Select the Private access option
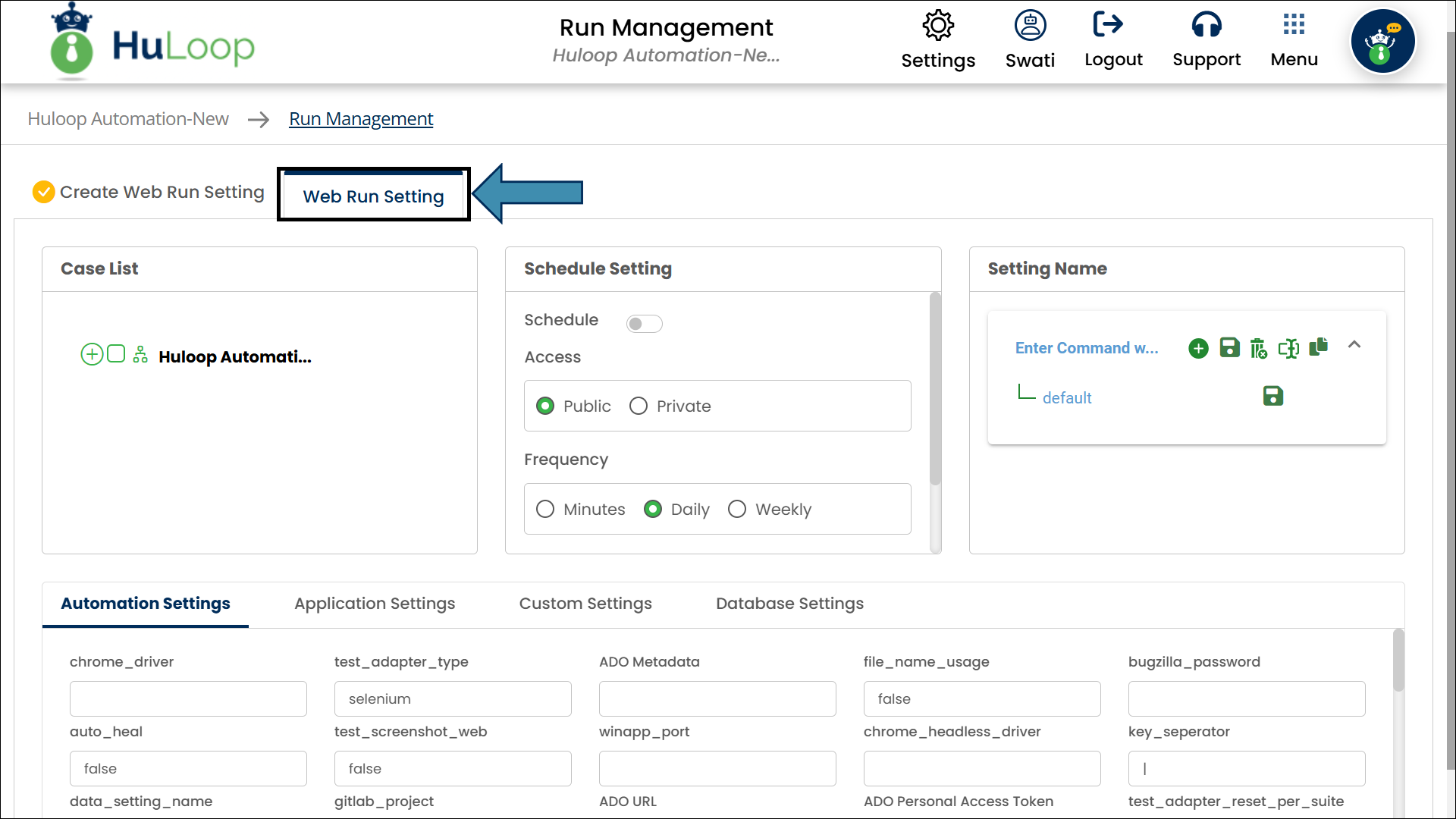 (639, 406)
